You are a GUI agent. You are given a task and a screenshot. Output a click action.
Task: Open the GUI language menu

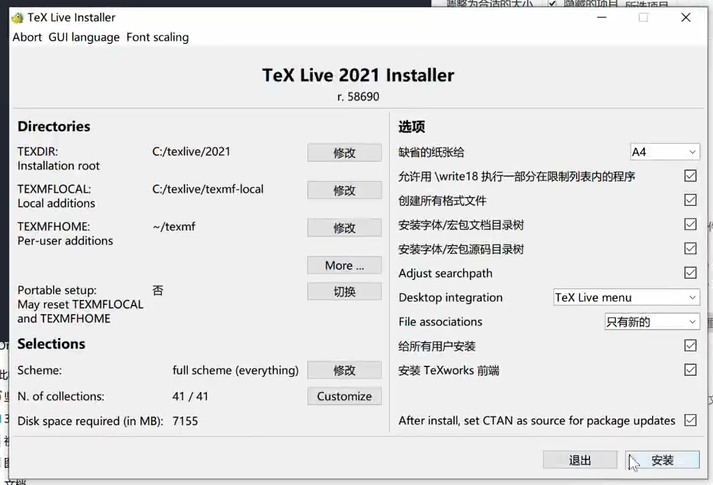[84, 37]
